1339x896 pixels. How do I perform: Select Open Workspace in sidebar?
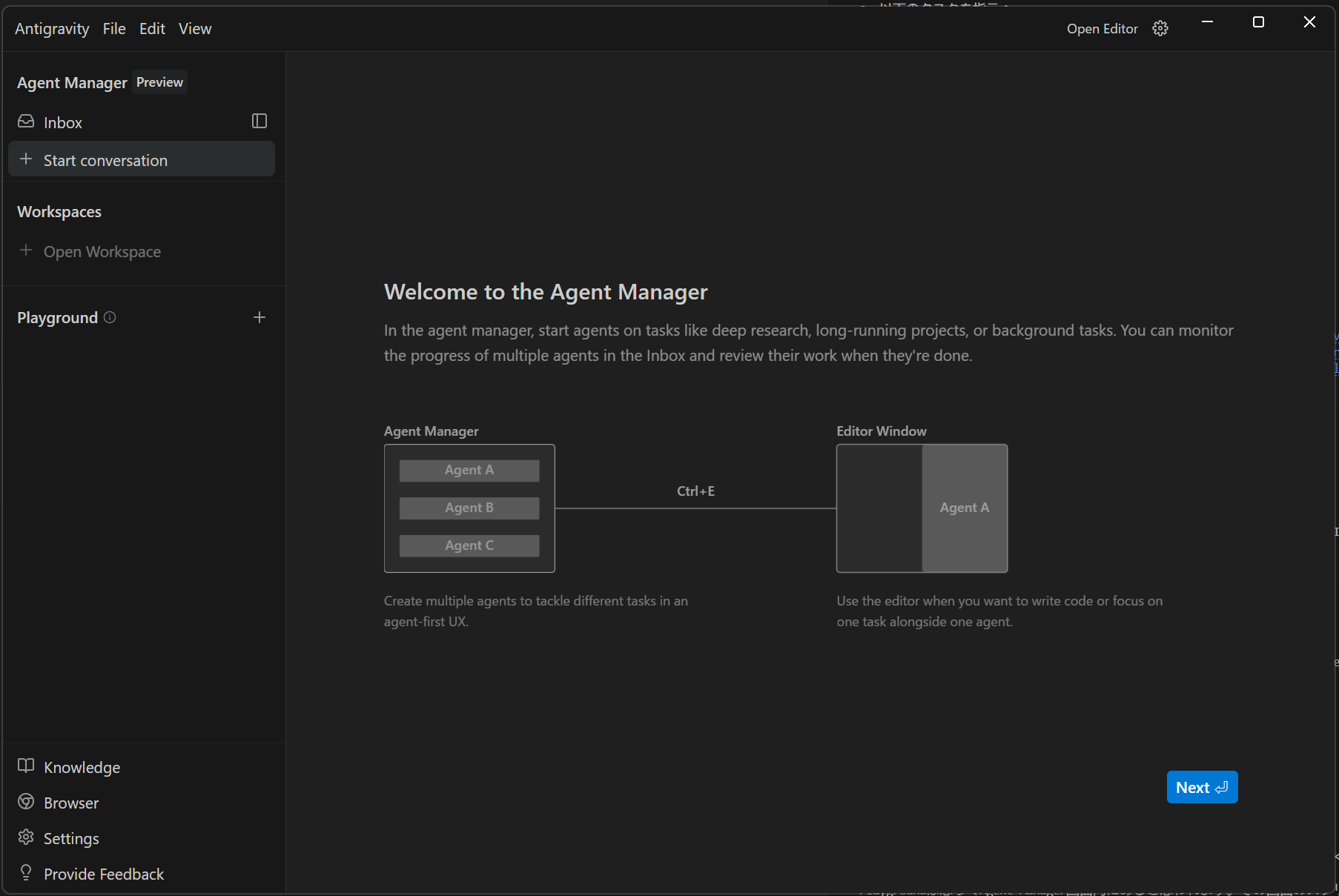click(x=102, y=252)
